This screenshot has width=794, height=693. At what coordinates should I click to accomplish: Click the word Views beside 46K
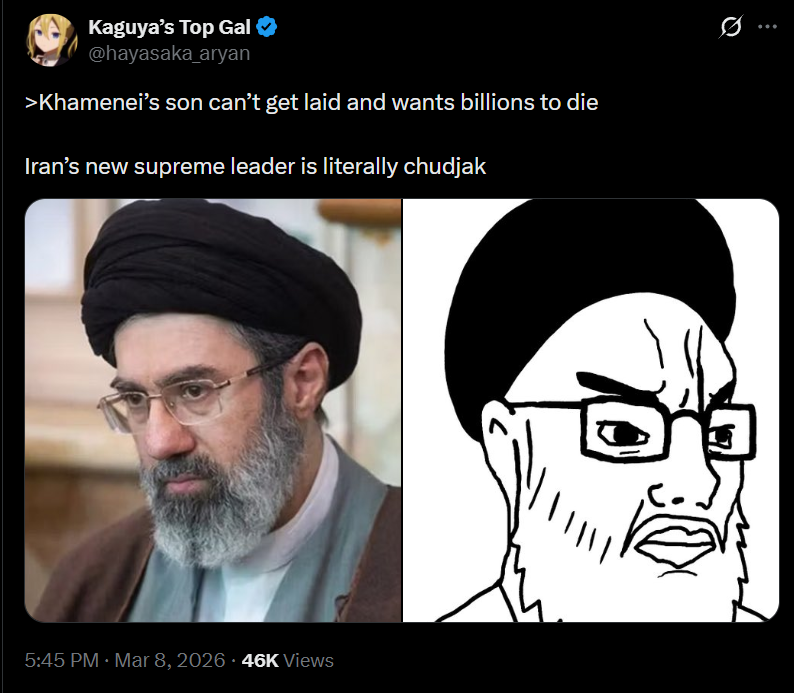point(308,660)
